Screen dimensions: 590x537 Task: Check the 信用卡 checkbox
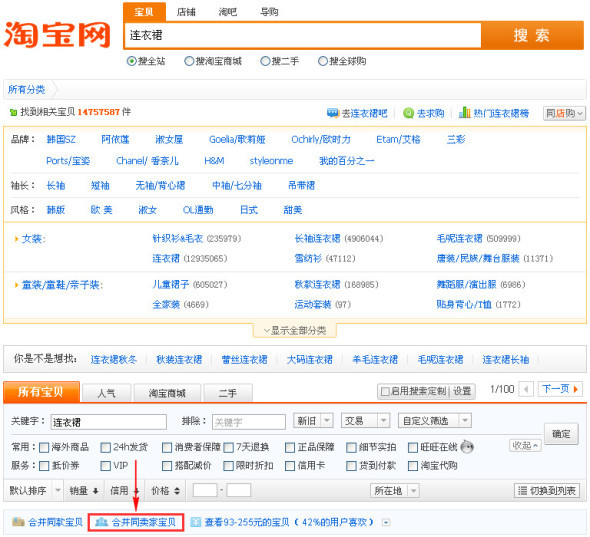(x=290, y=466)
